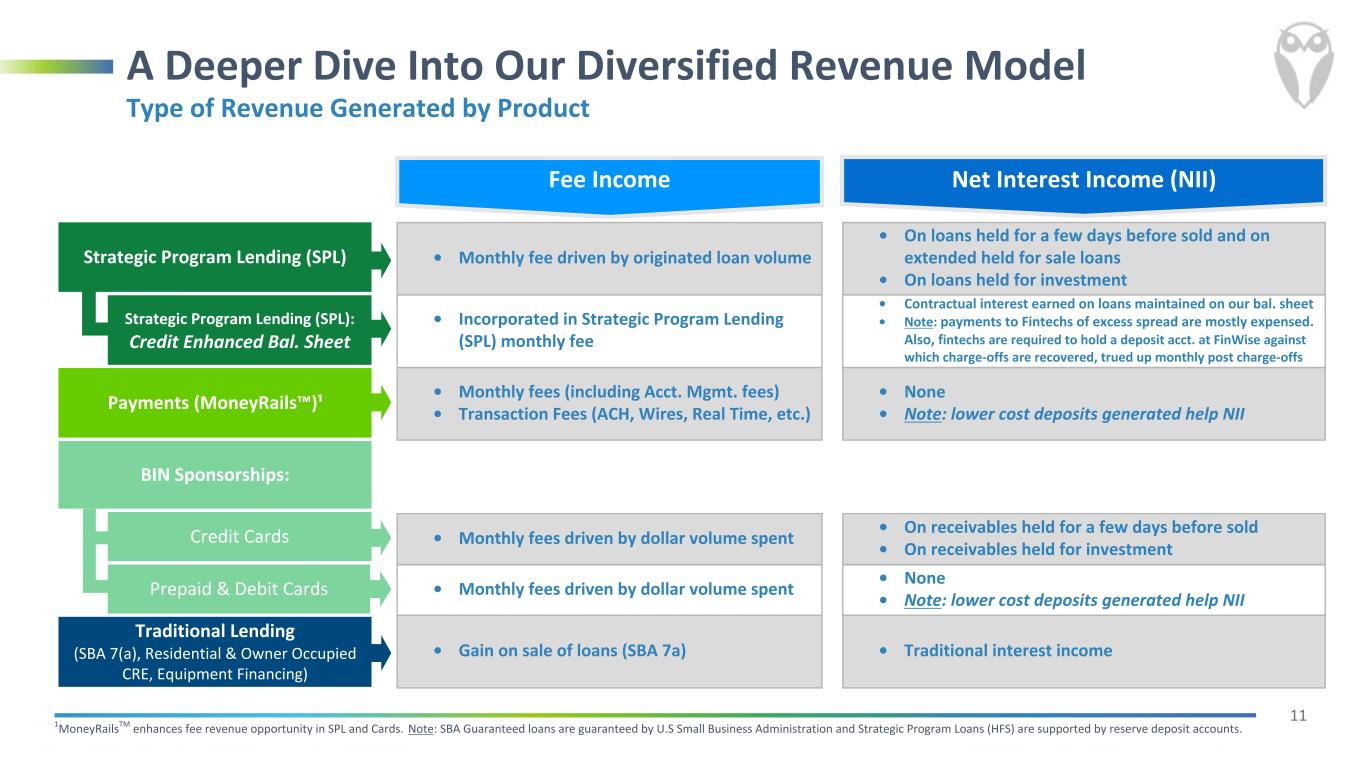Click the arrow on the Payments MoneyRails box

click(381, 402)
